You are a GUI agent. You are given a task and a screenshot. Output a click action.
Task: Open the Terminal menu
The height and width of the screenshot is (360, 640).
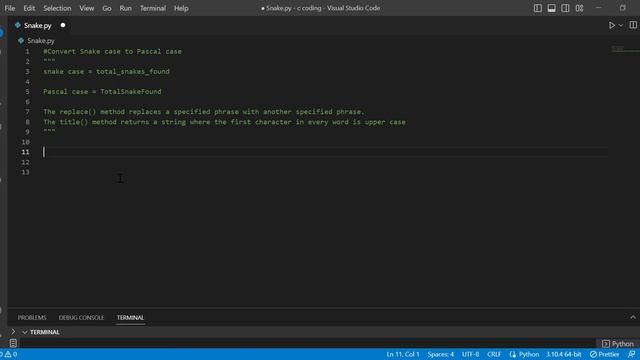pos(153,8)
